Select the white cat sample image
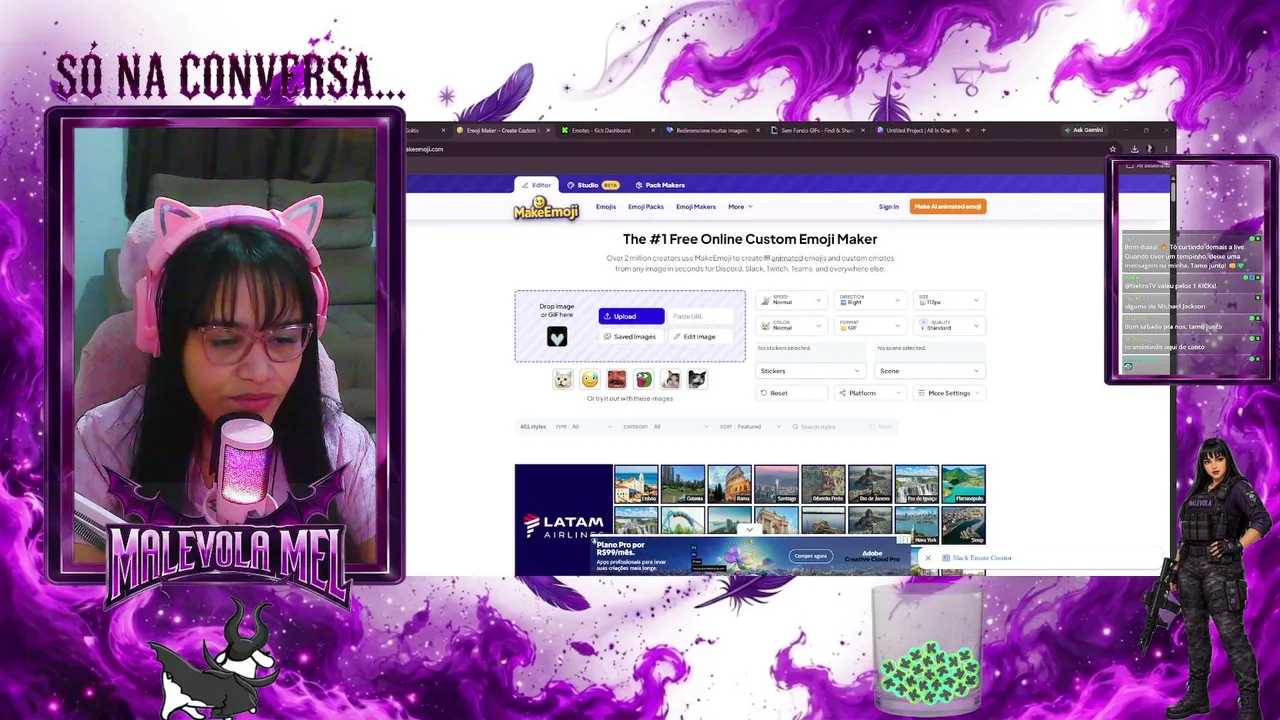The width and height of the screenshot is (1280, 720). point(563,379)
